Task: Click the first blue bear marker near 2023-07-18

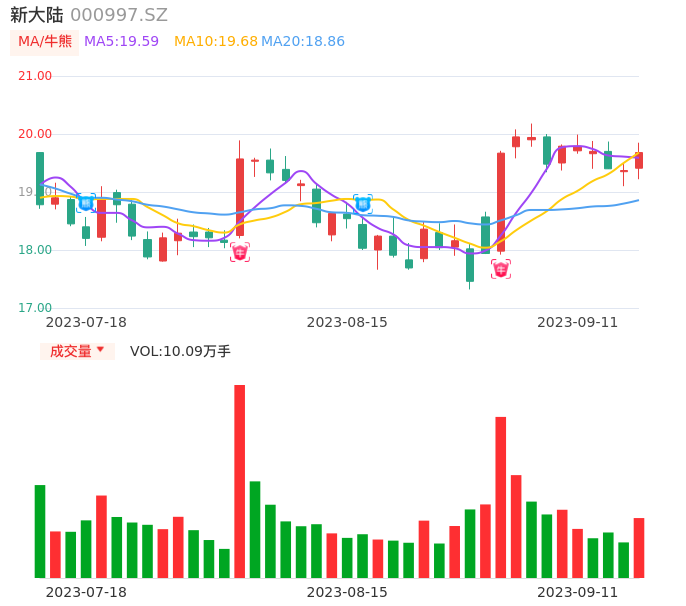Action: pyautogui.click(x=86, y=203)
